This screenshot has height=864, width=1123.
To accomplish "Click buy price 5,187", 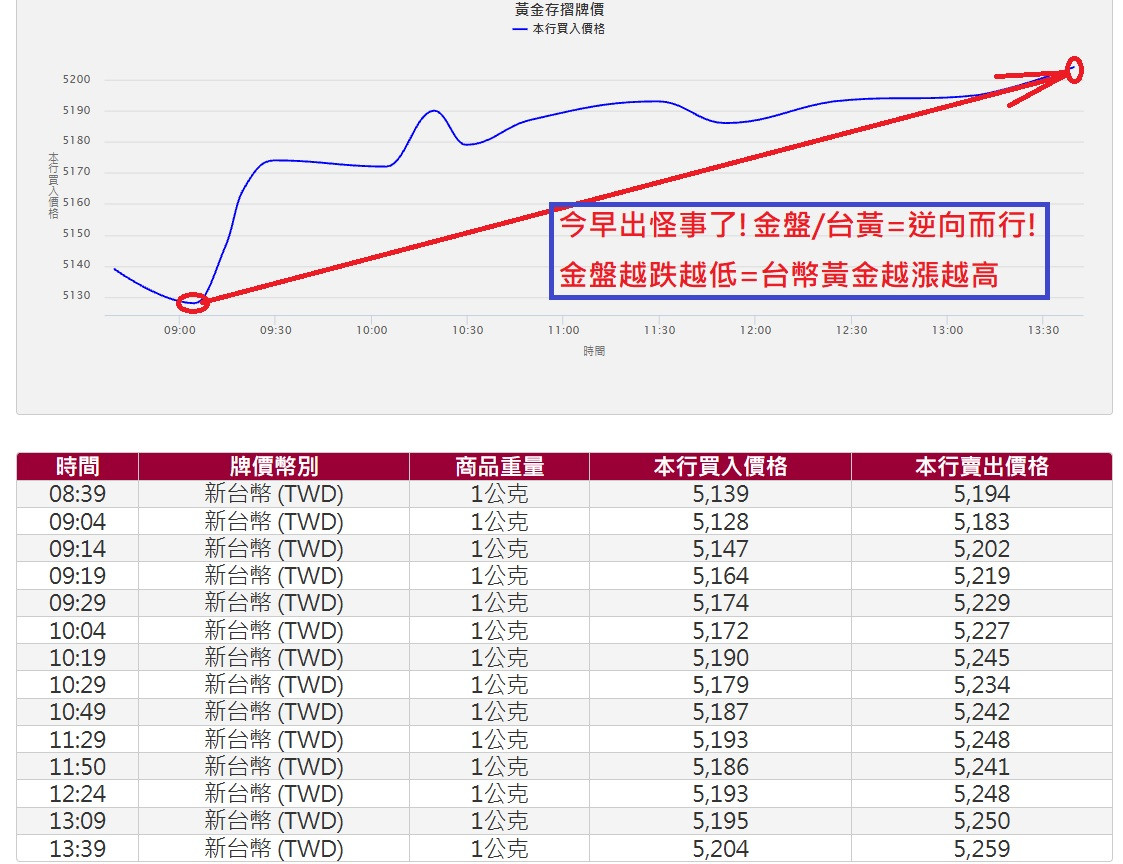I will tap(720, 712).
